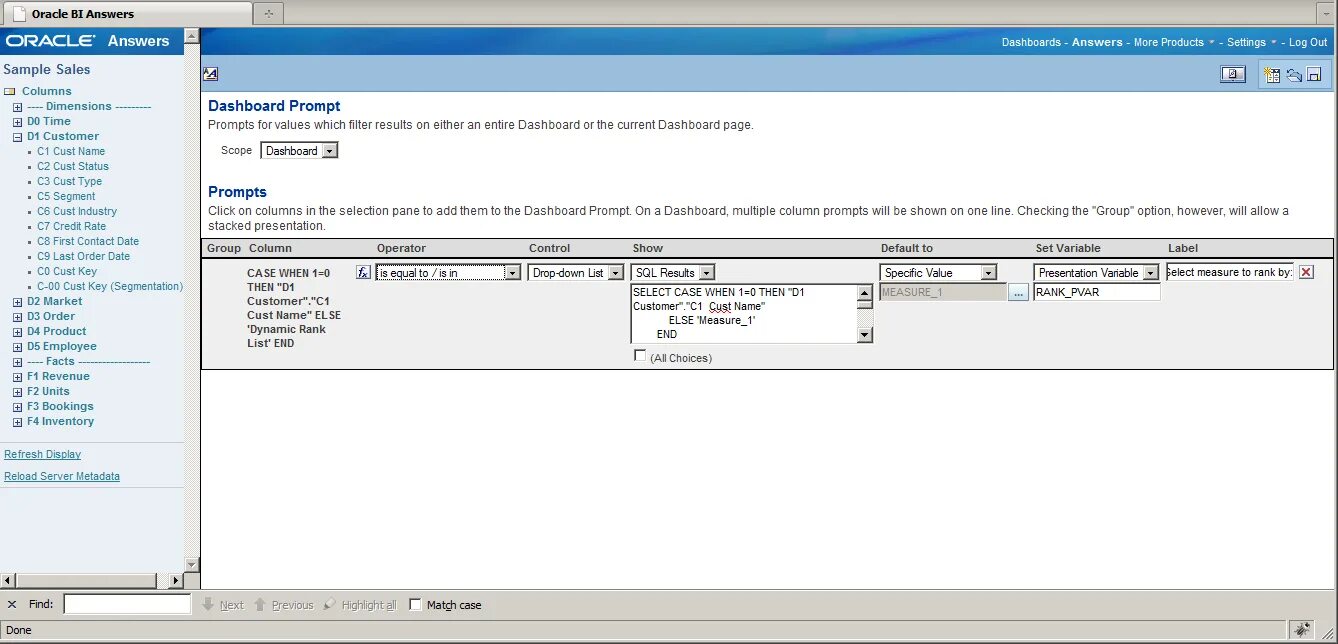Add C1 Cust Name column

coord(71,151)
